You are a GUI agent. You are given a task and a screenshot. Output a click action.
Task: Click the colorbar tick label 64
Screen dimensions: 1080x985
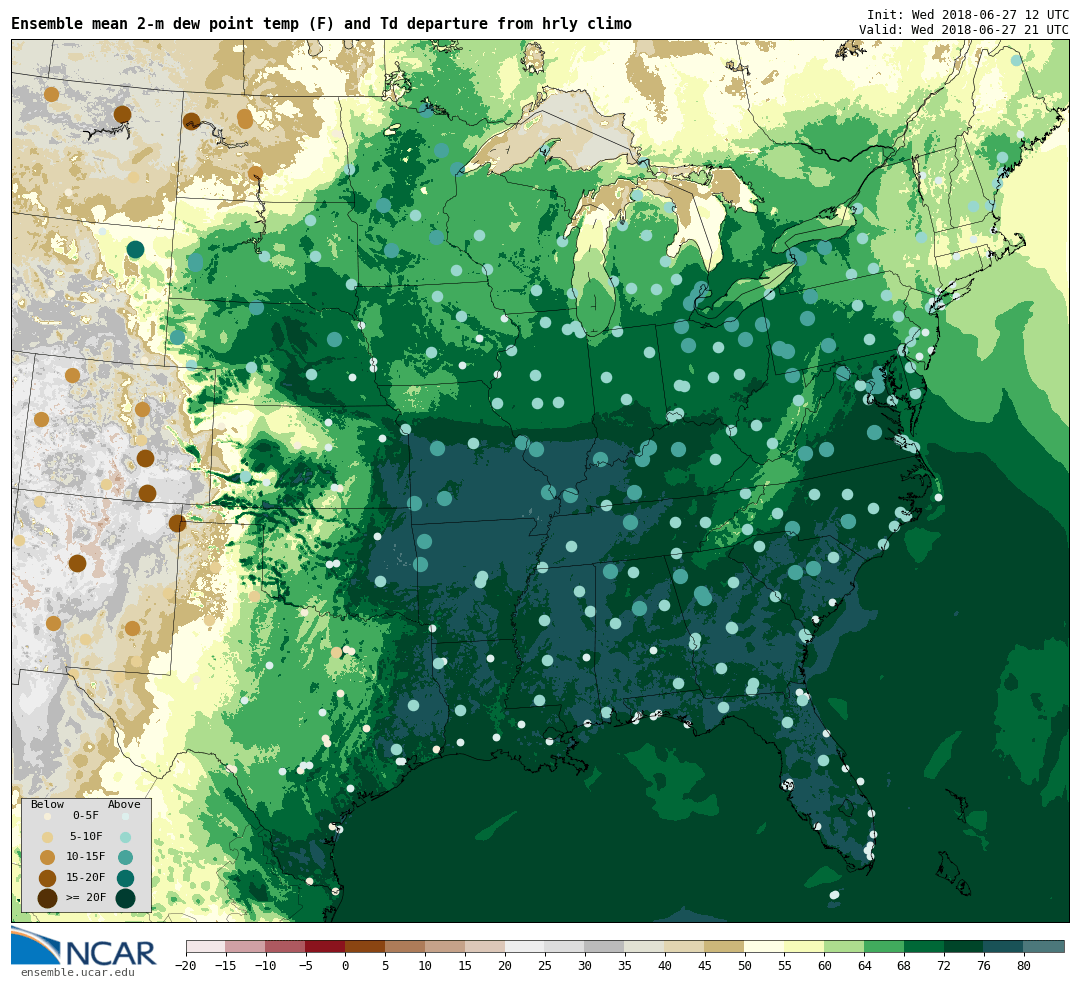(864, 966)
